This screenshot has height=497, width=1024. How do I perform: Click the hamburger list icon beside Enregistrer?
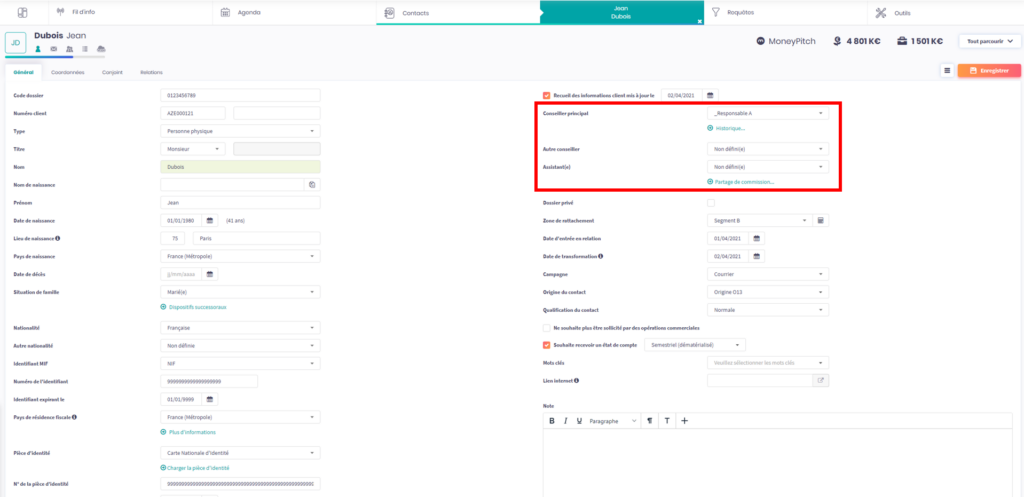click(x=946, y=71)
